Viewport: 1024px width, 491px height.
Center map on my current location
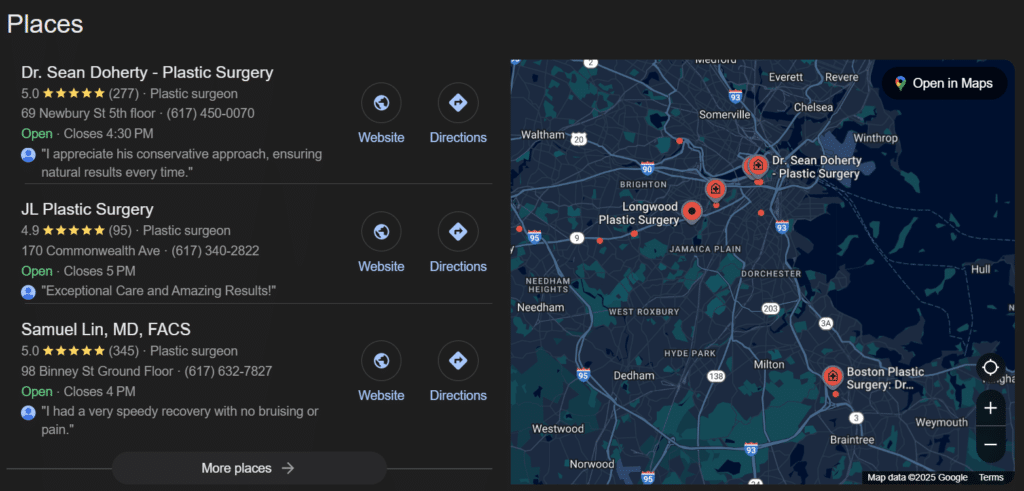pyautogui.click(x=990, y=367)
